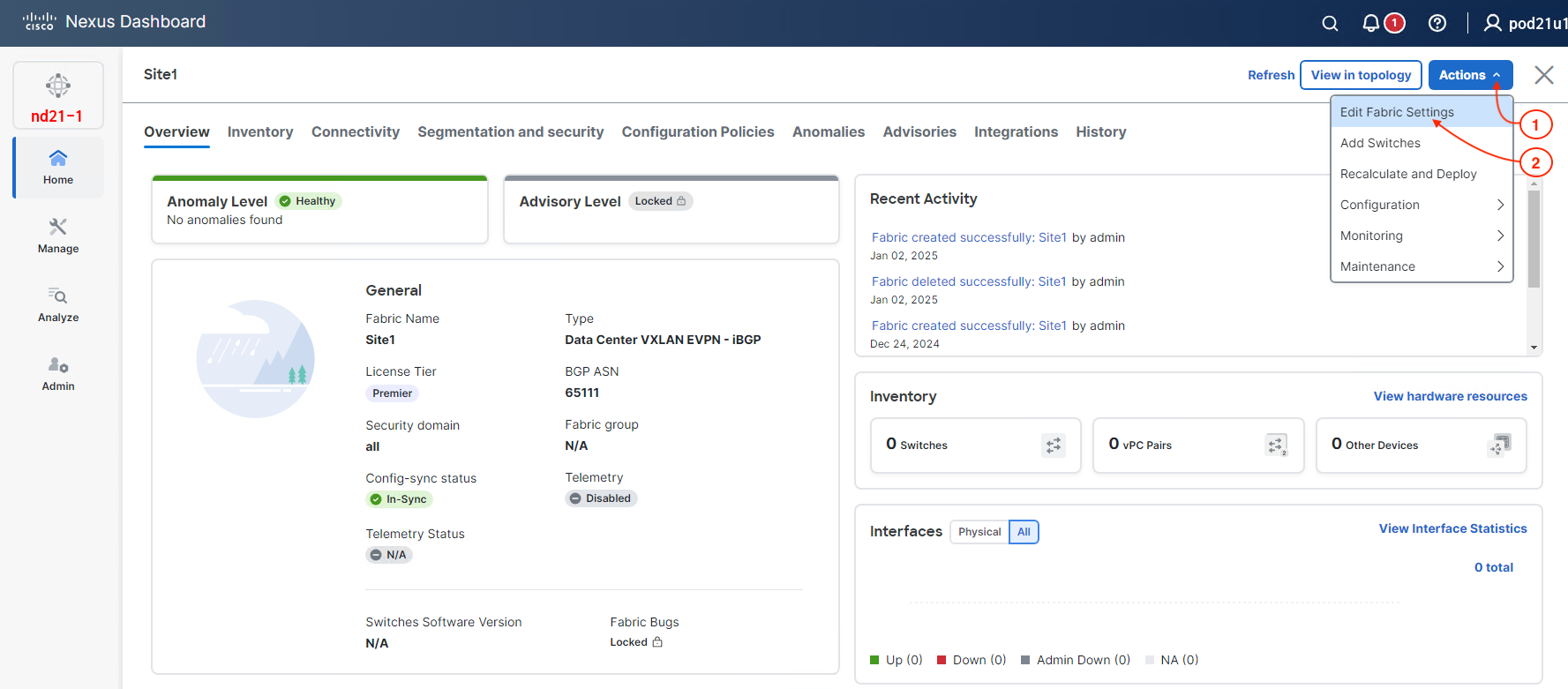This screenshot has height=689, width=1568.
Task: Select the nd21-1 cluster tile
Action: (x=58, y=95)
